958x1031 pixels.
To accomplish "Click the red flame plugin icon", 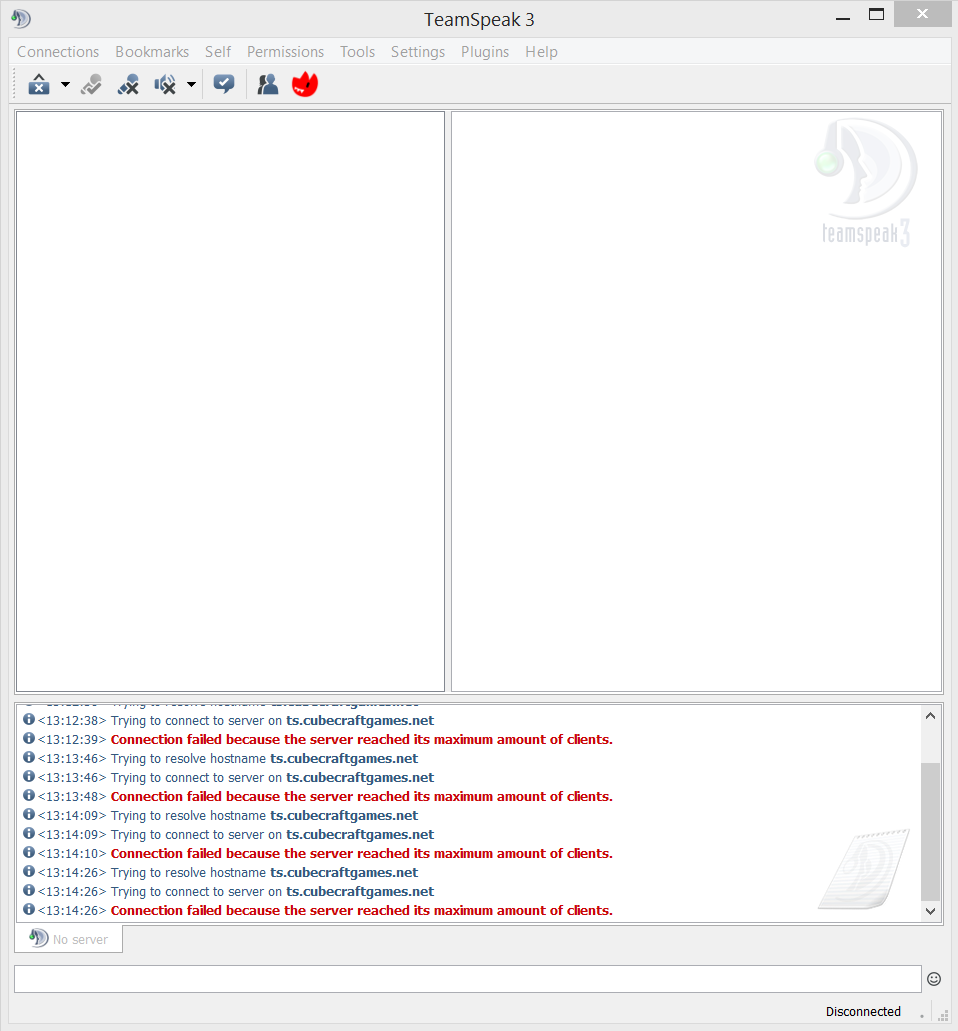I will 304,84.
